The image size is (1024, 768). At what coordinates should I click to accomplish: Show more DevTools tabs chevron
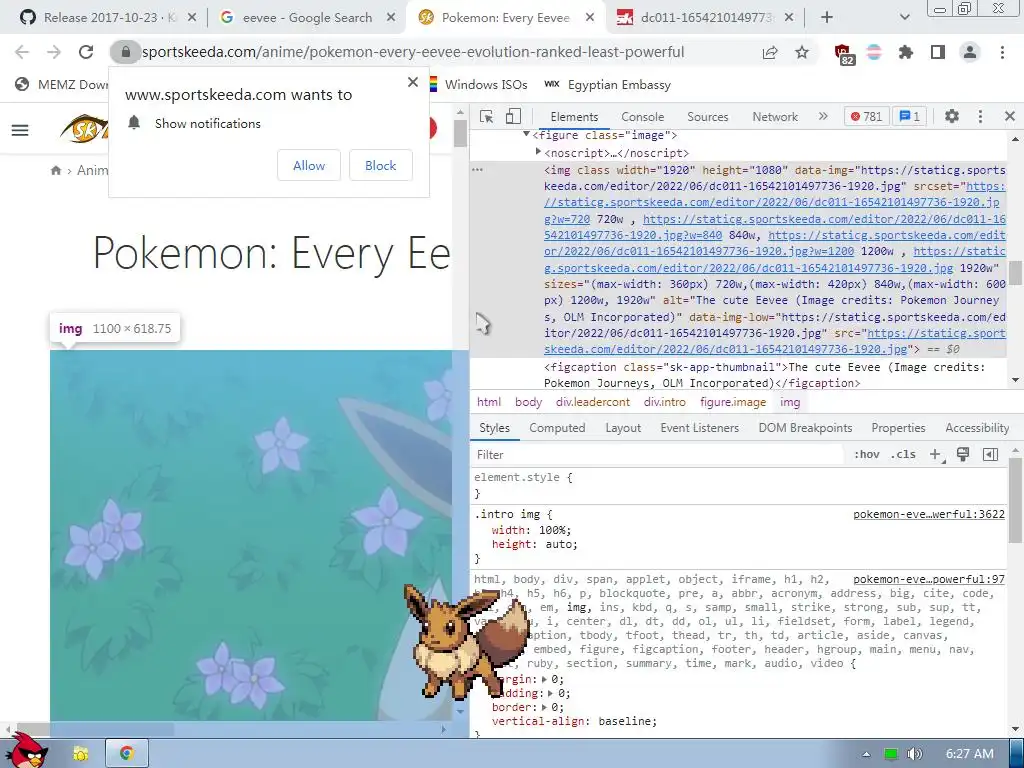point(823,116)
